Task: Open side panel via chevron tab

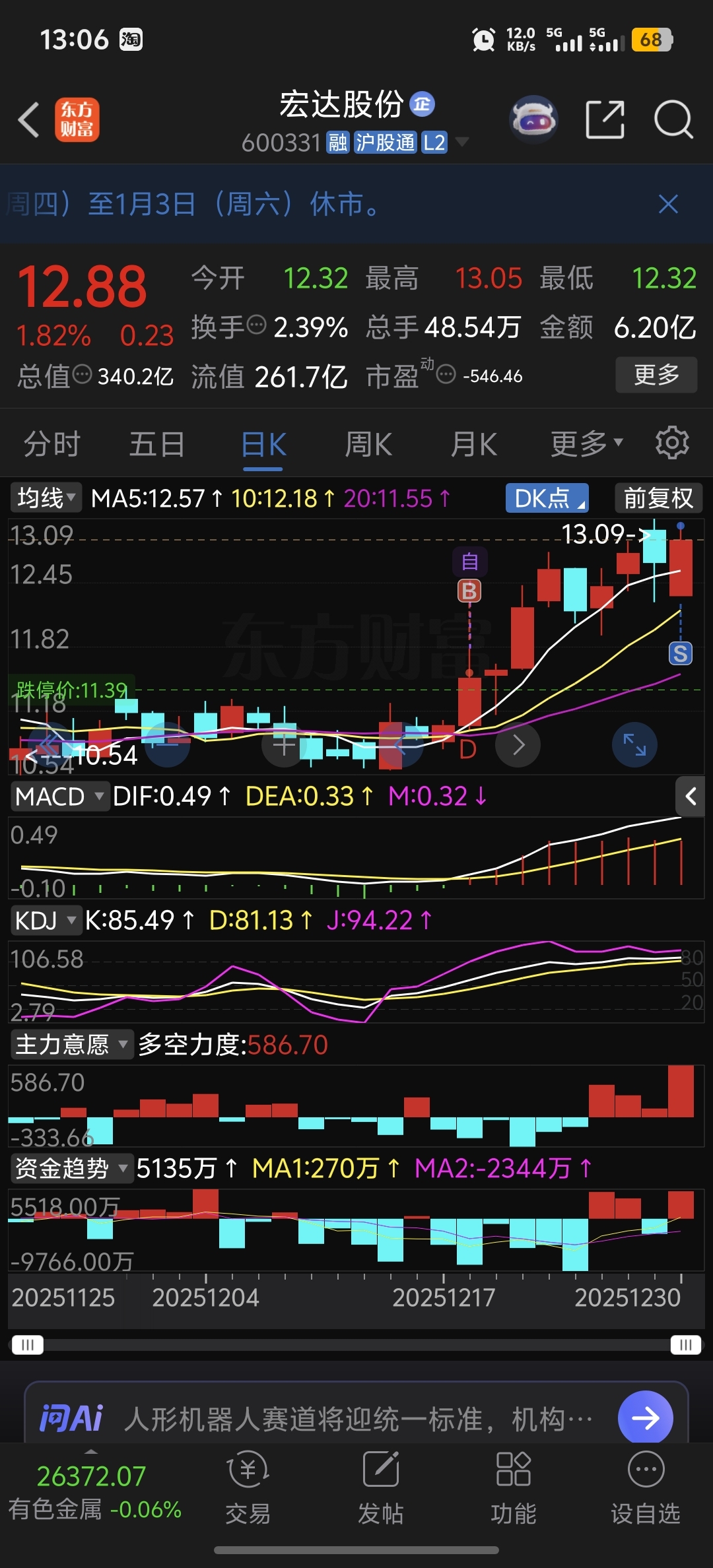Action: tap(690, 797)
